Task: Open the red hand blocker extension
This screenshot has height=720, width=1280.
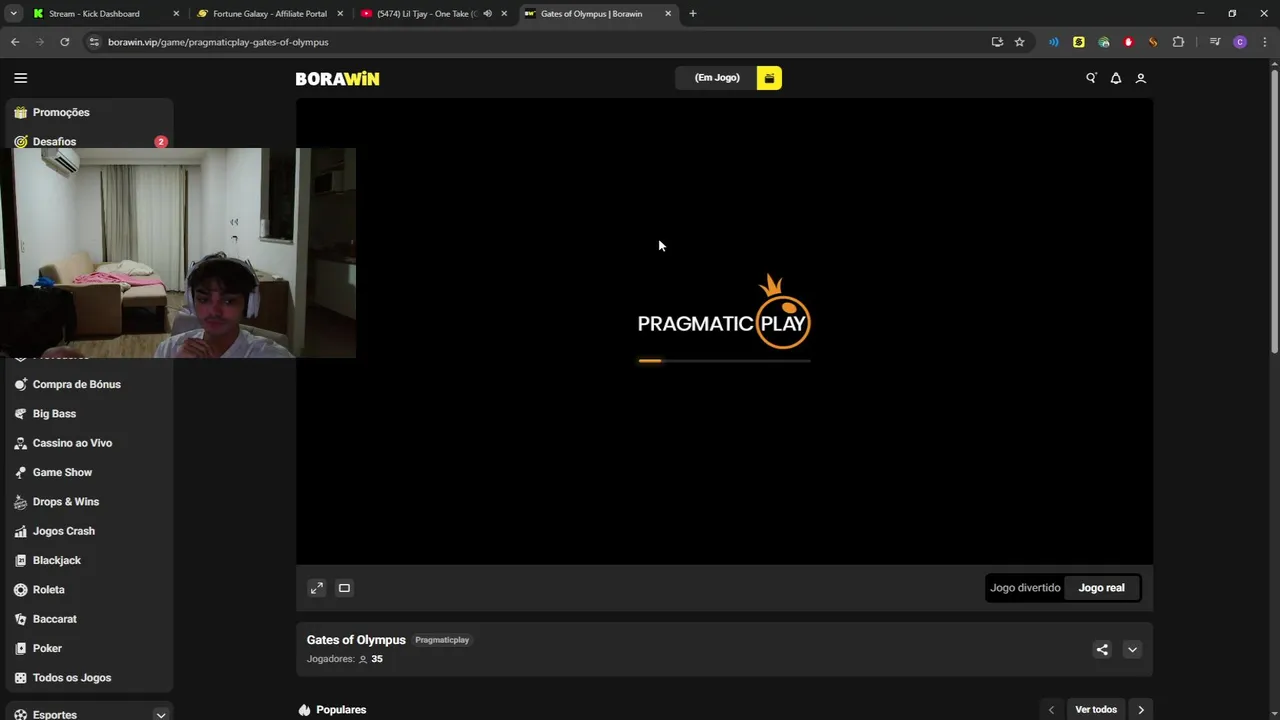Action: point(1128,42)
